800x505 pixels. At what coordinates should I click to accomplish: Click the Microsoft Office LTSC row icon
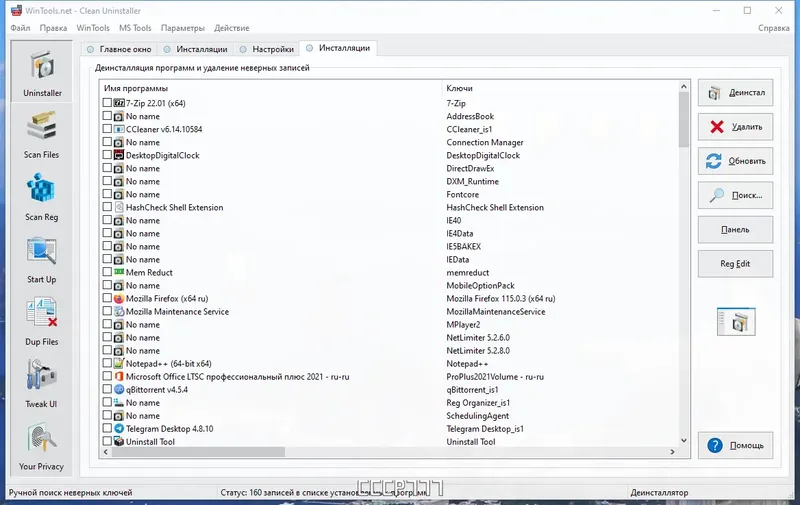click(118, 376)
